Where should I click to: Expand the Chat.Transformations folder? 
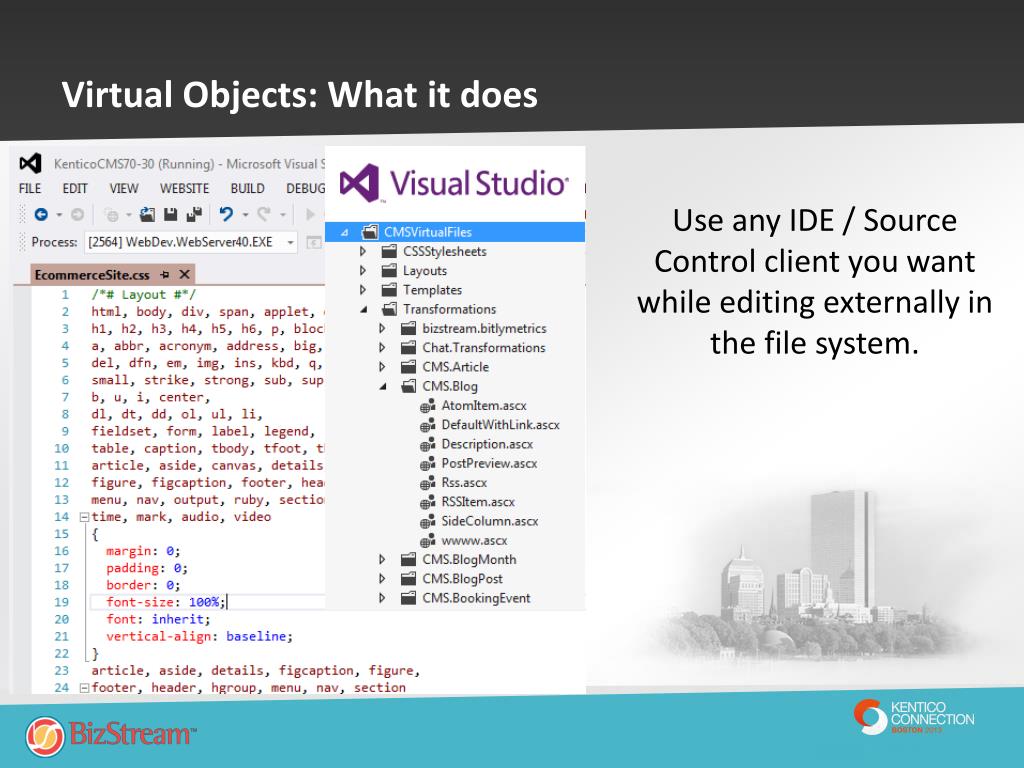(383, 348)
